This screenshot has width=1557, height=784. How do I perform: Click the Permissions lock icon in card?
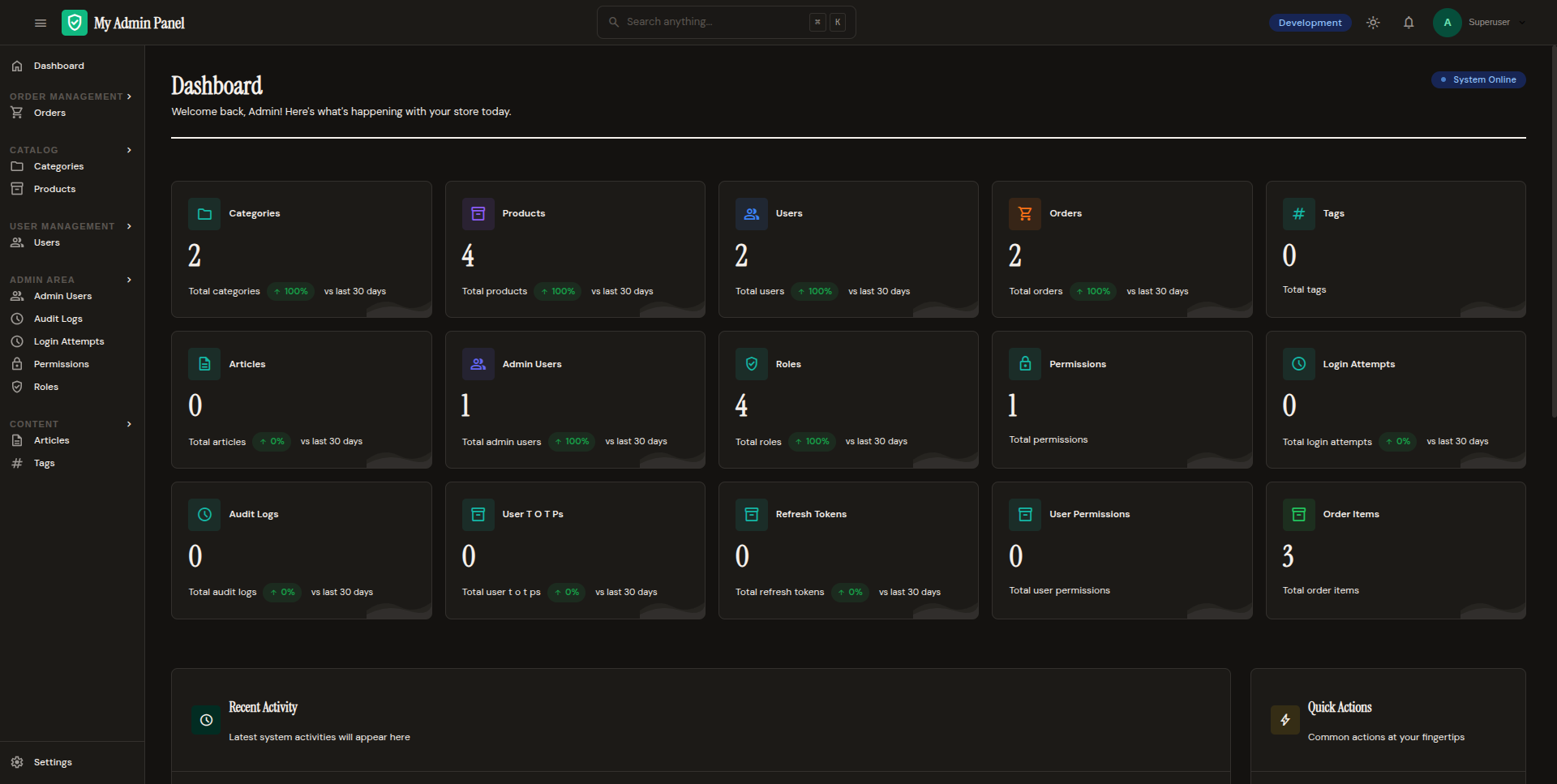[1025, 364]
